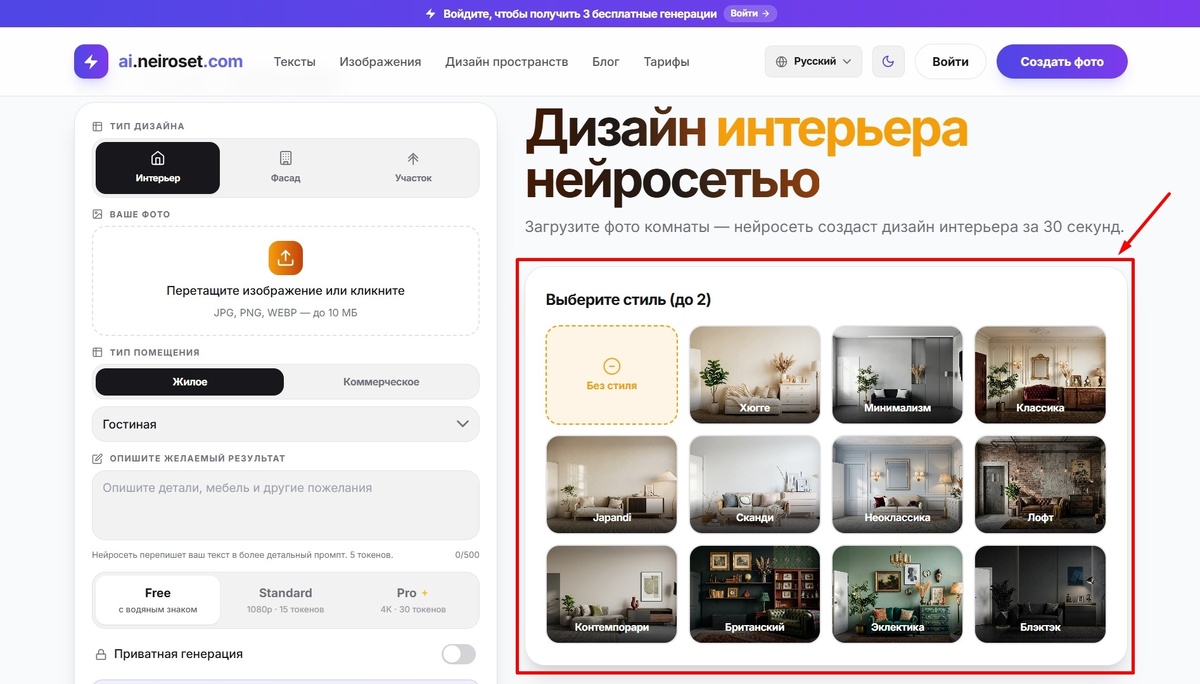Screen dimensions: 1200x684
Task: Switch to the Фасад design tab
Action: pos(285,168)
